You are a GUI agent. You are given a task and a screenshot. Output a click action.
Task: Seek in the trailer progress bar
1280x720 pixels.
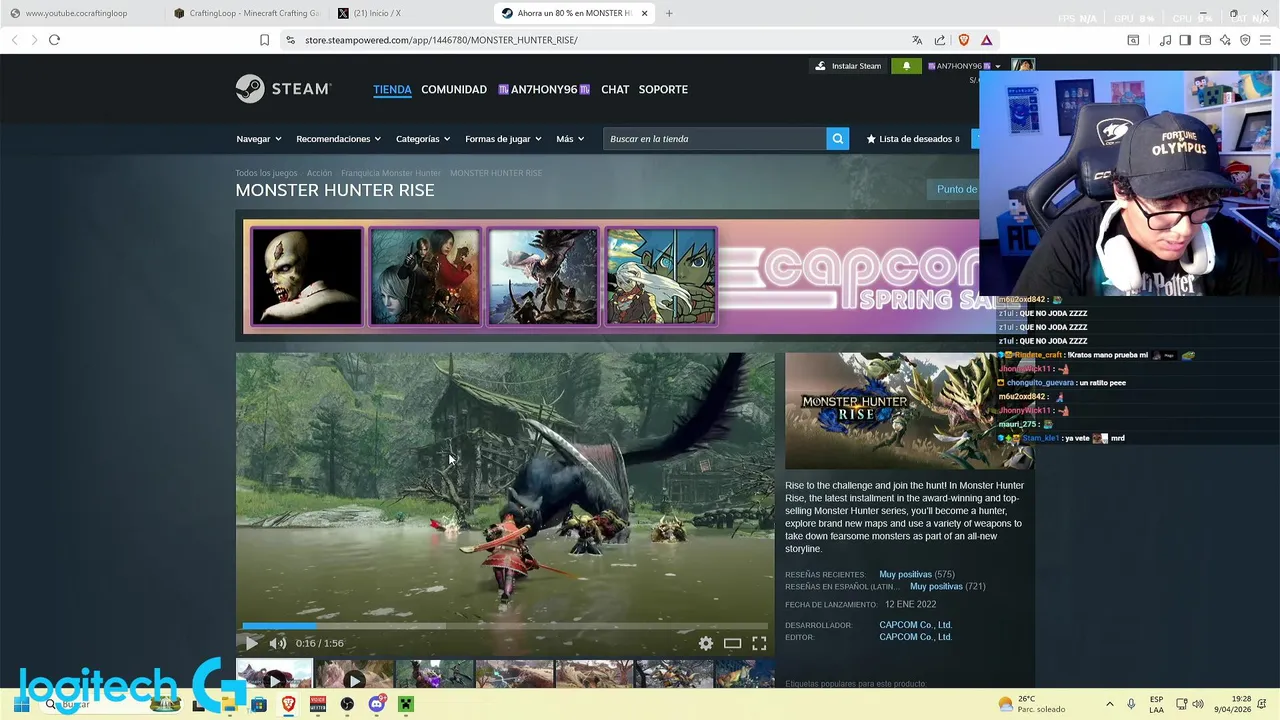click(x=505, y=626)
